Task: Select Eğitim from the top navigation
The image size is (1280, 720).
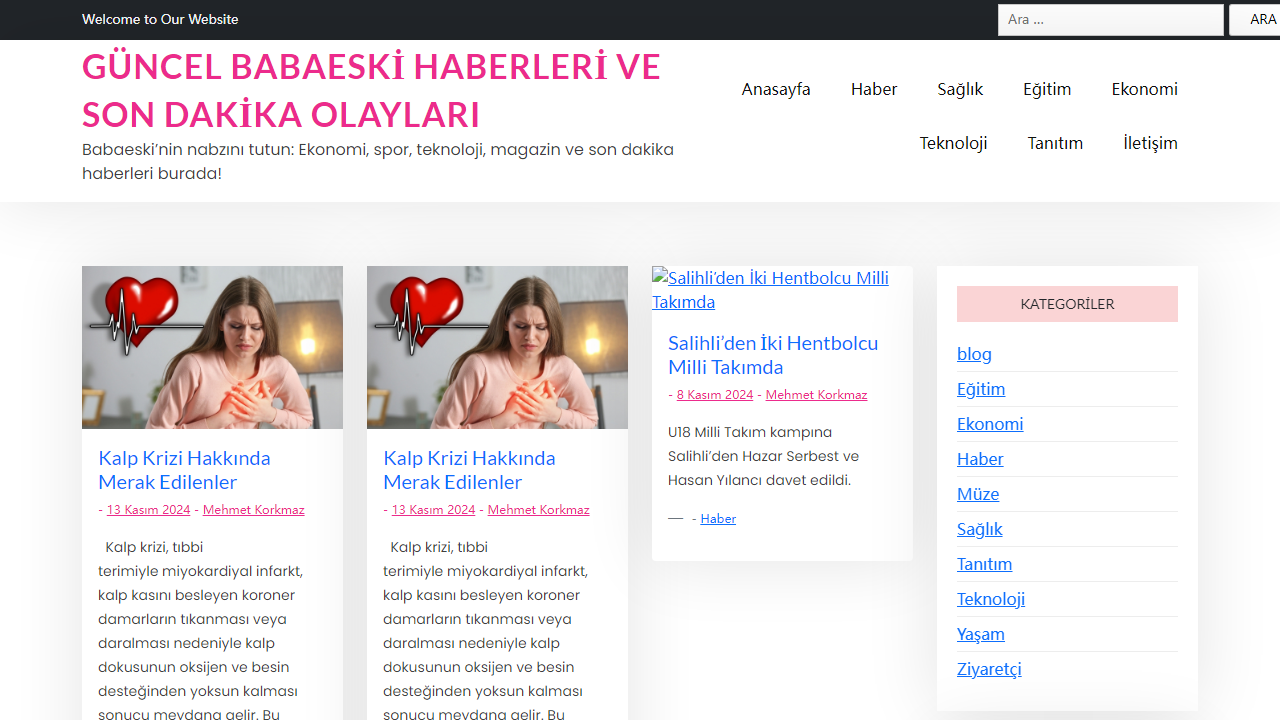Action: [1047, 89]
